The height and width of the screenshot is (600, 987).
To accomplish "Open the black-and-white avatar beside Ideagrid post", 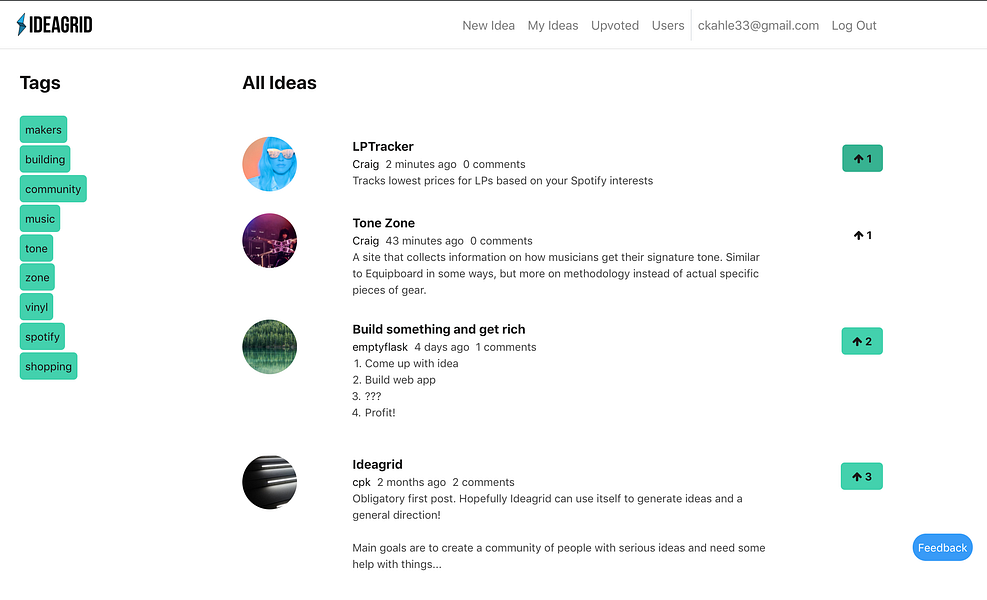I will click(269, 482).
